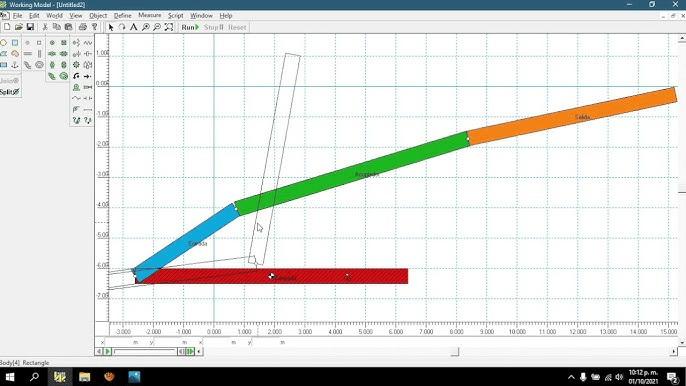Select the Rotate tool in the toolbar
The height and width of the screenshot is (386, 686).
point(122,27)
